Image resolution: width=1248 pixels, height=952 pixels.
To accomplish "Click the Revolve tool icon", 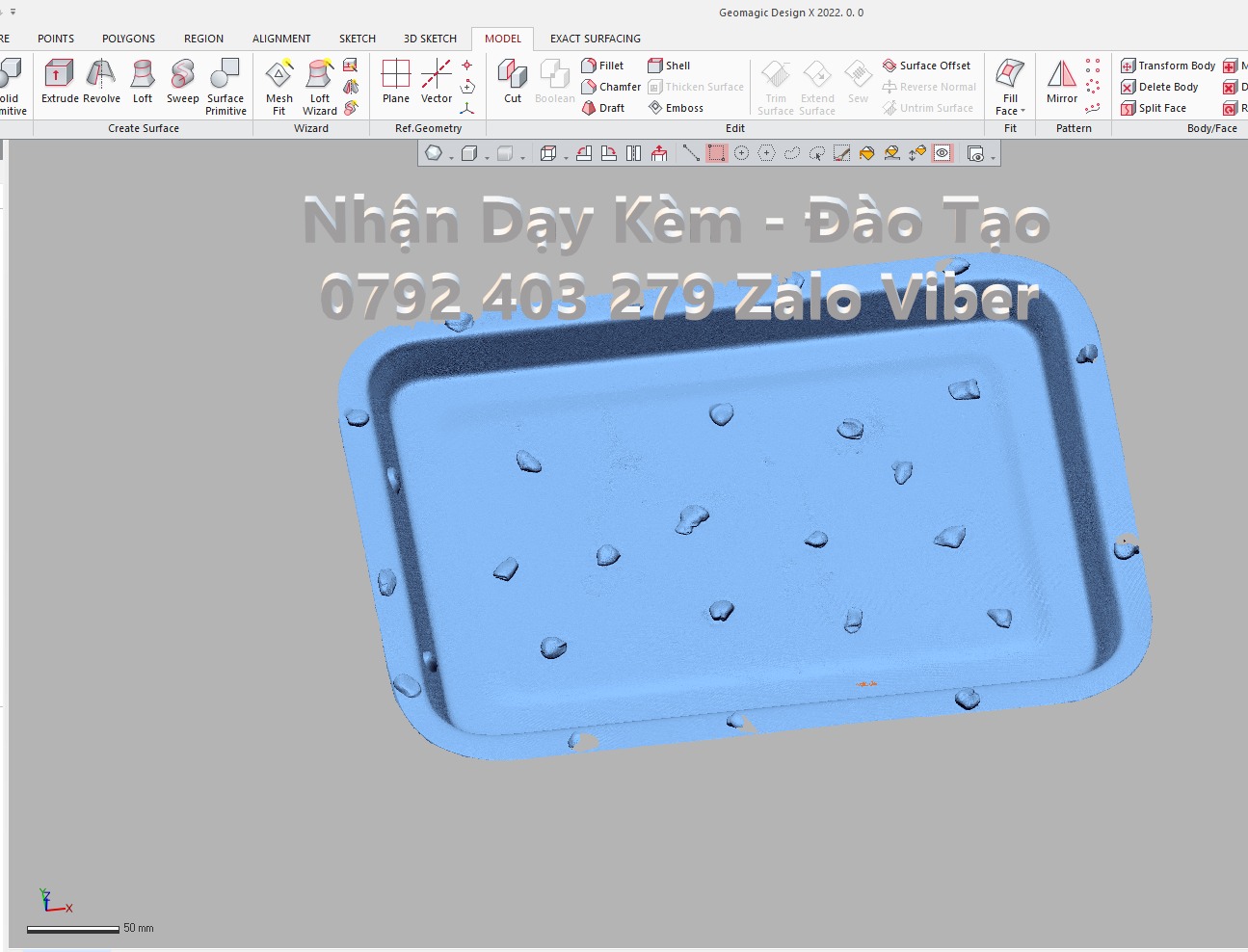I will point(101,82).
